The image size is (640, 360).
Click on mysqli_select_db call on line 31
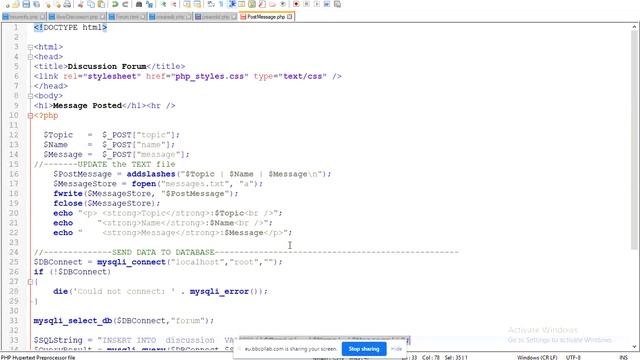click(73, 321)
